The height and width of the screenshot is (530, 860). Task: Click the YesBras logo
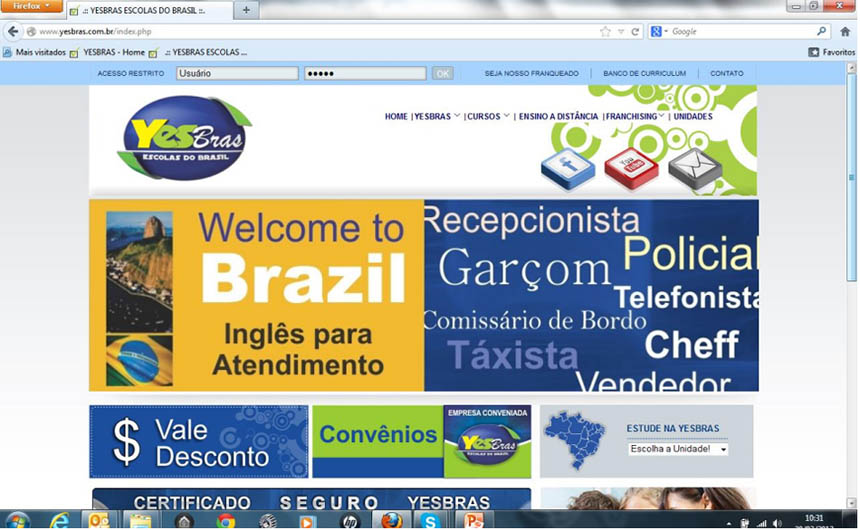pyautogui.click(x=184, y=137)
